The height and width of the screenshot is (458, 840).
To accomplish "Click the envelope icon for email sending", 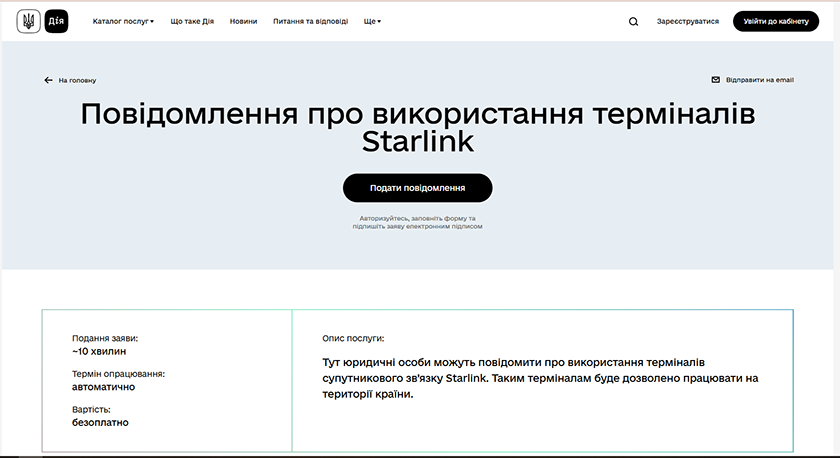I will 715,80.
